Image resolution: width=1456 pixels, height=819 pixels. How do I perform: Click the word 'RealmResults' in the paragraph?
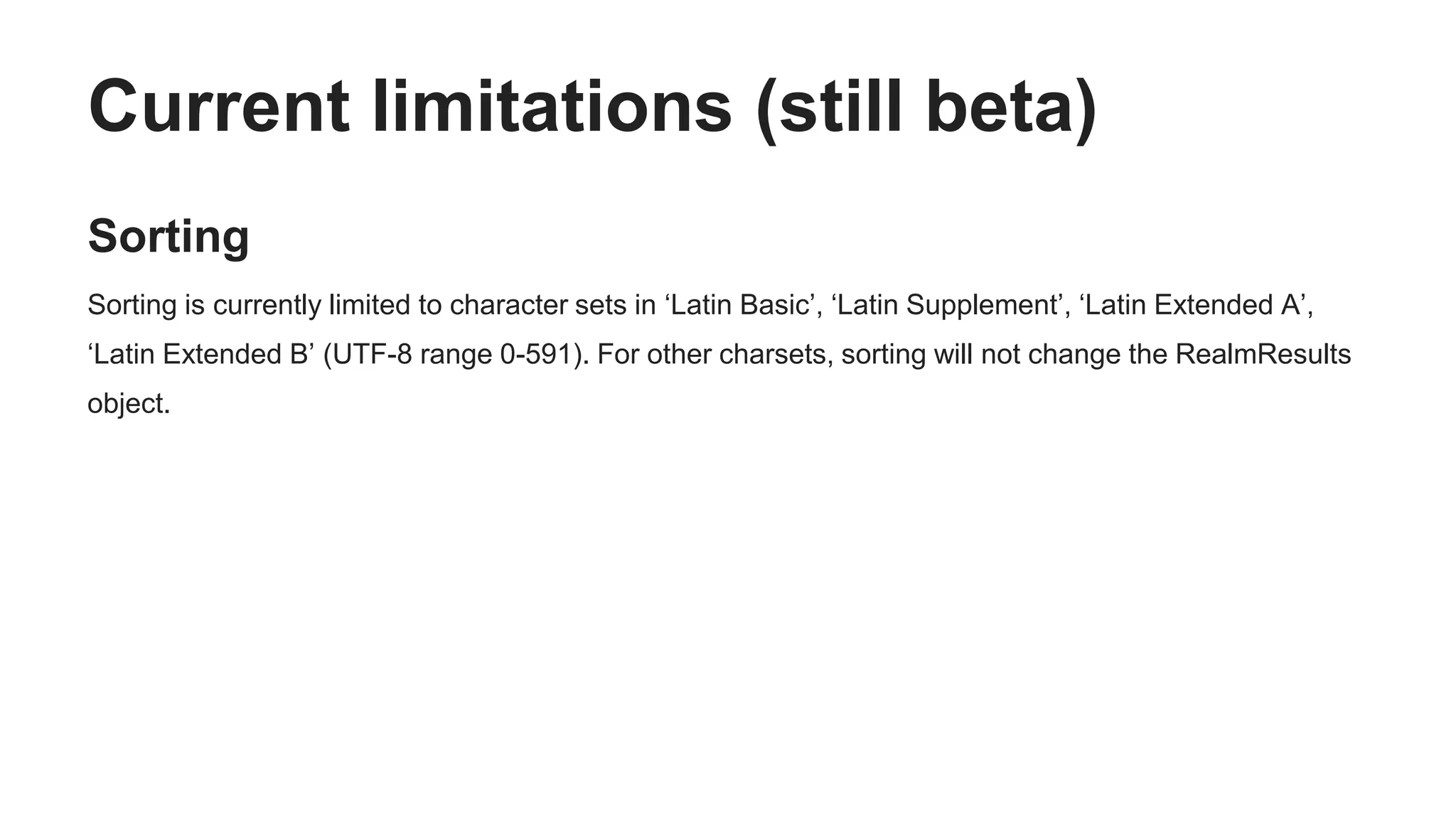[1263, 354]
